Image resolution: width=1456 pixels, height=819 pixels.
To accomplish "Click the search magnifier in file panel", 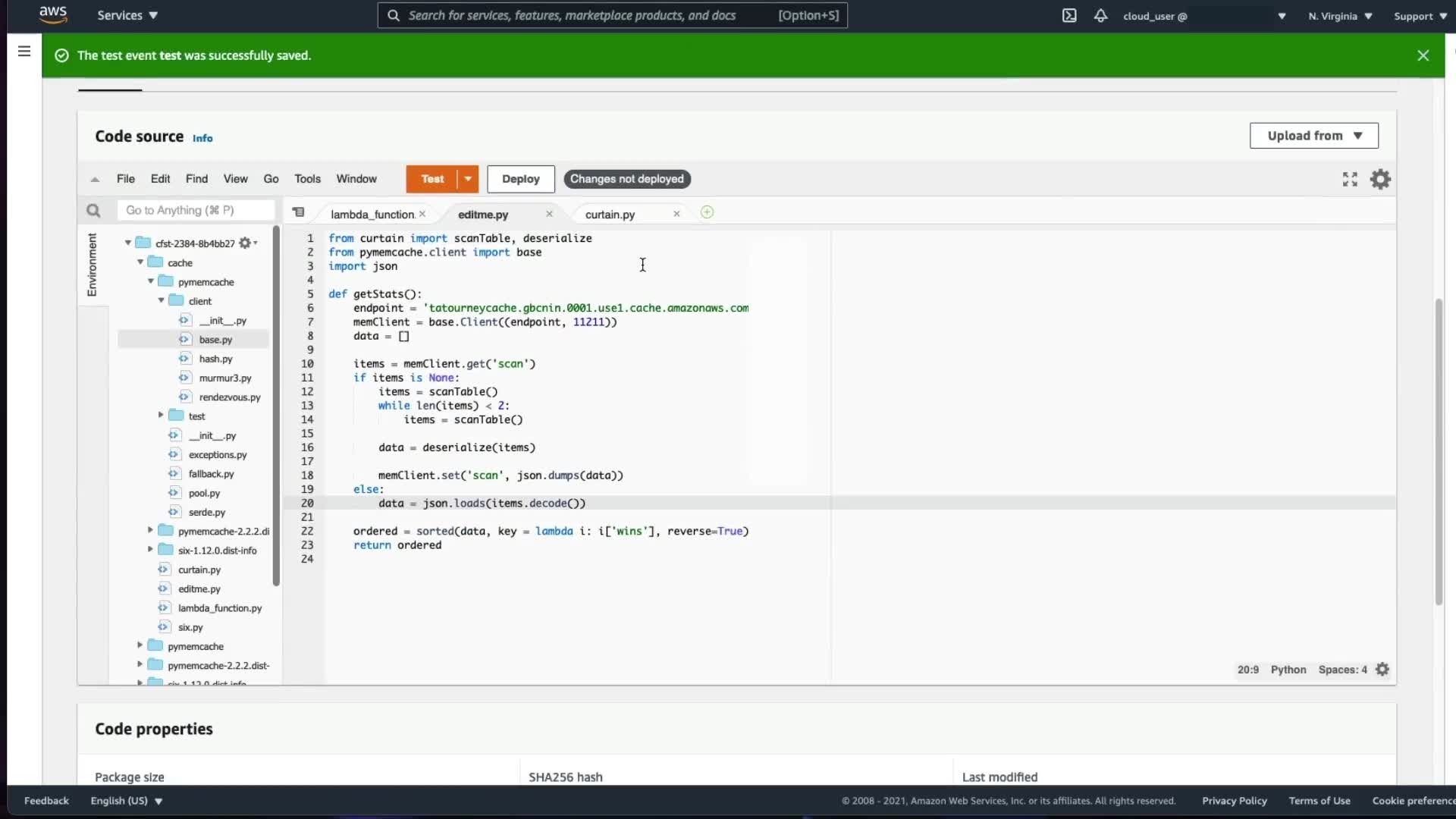I will click(93, 211).
